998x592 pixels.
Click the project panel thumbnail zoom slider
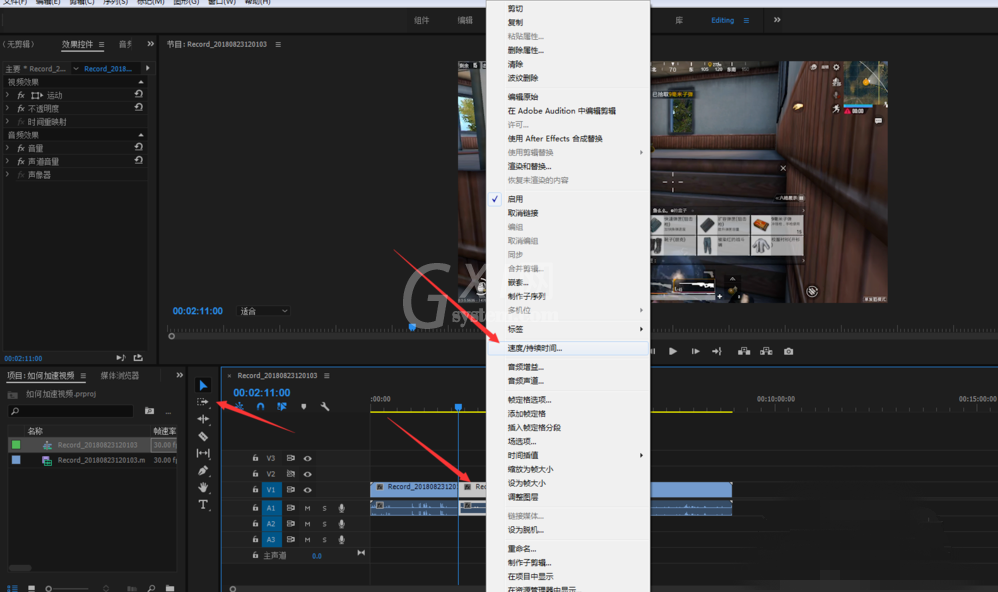click(69, 588)
